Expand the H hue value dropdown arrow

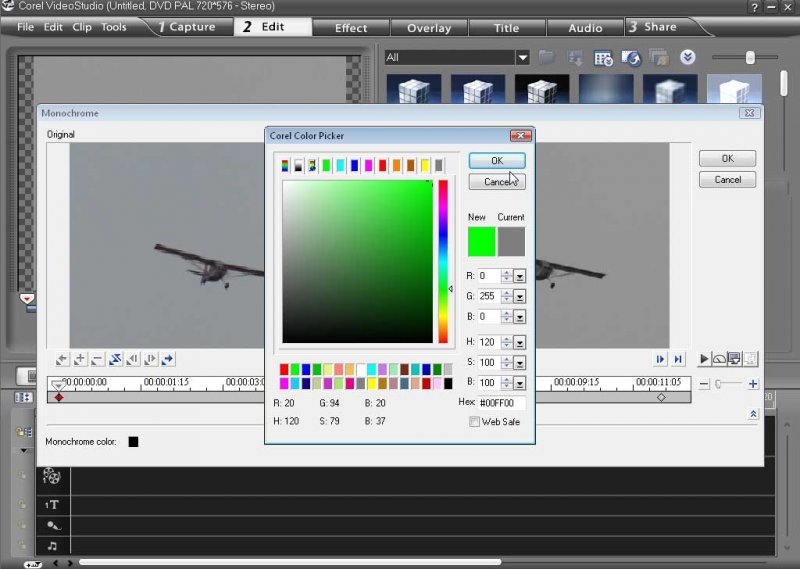point(520,343)
